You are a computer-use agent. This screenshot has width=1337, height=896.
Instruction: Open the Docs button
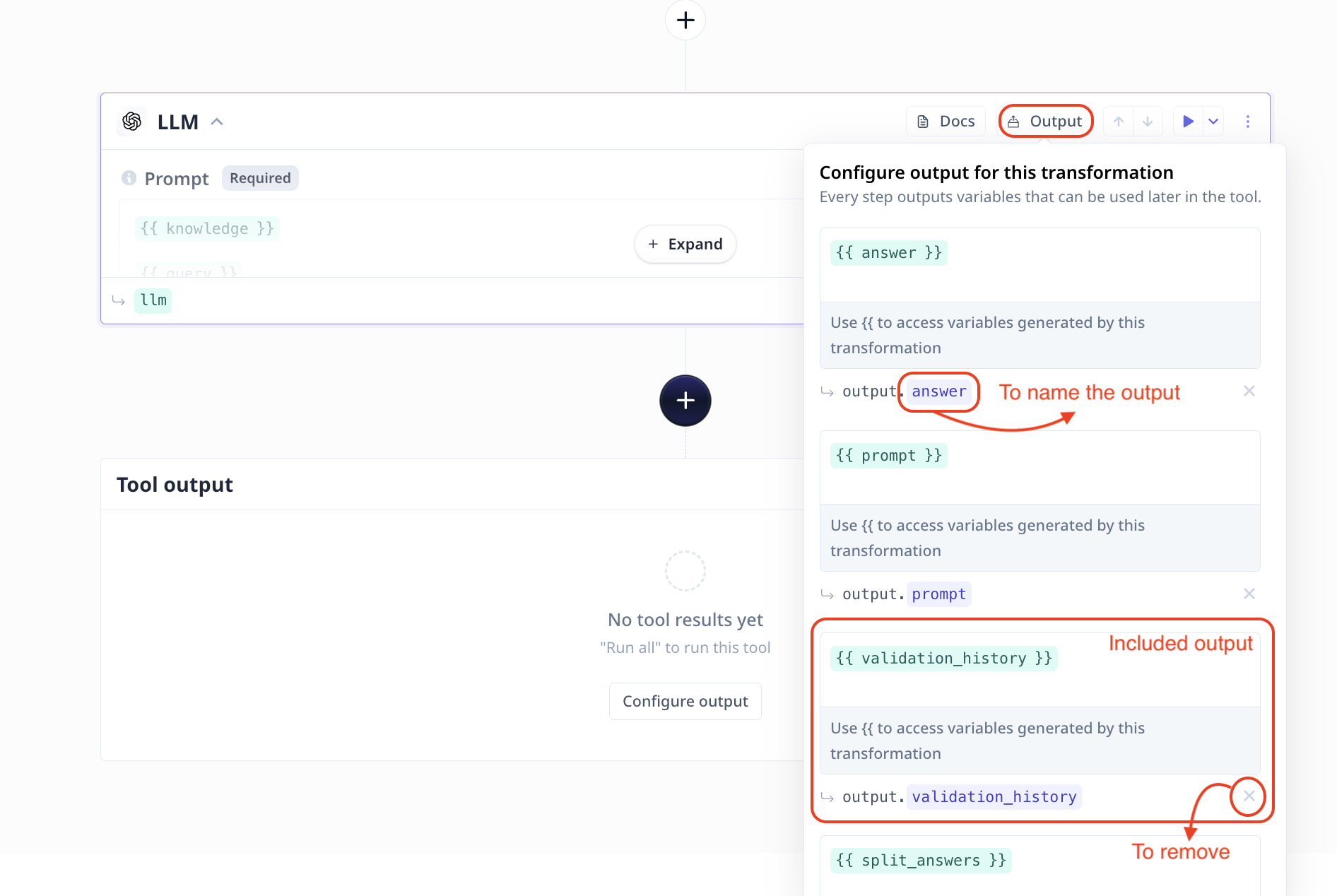pos(946,122)
